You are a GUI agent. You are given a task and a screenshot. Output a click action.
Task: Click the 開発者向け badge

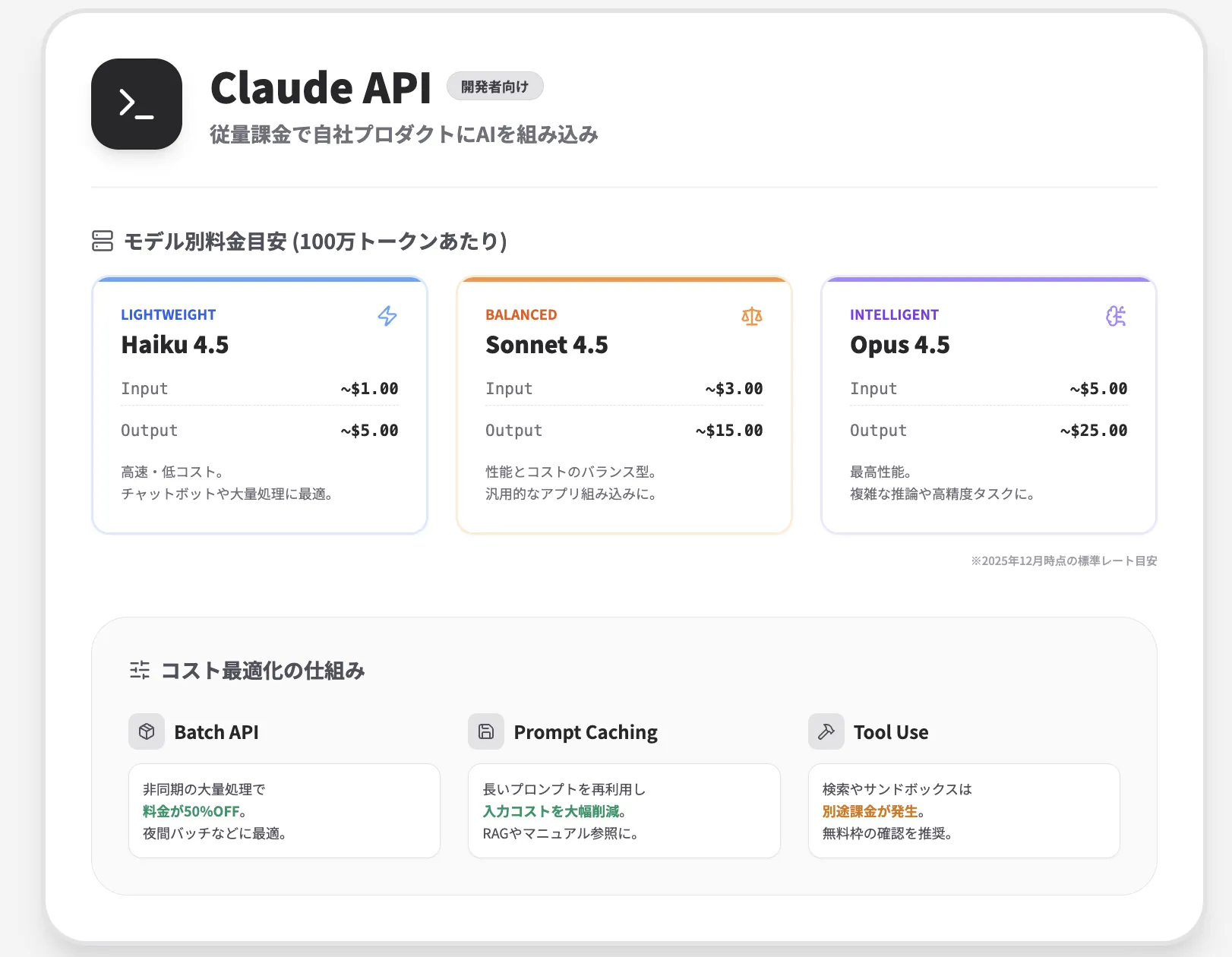(x=494, y=86)
